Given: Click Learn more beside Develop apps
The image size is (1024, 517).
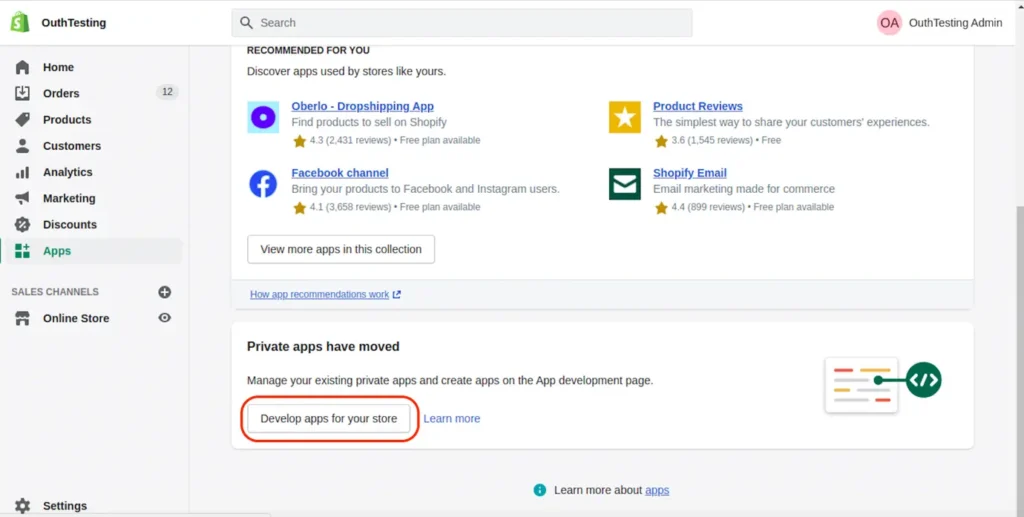Looking at the screenshot, I should pos(452,418).
